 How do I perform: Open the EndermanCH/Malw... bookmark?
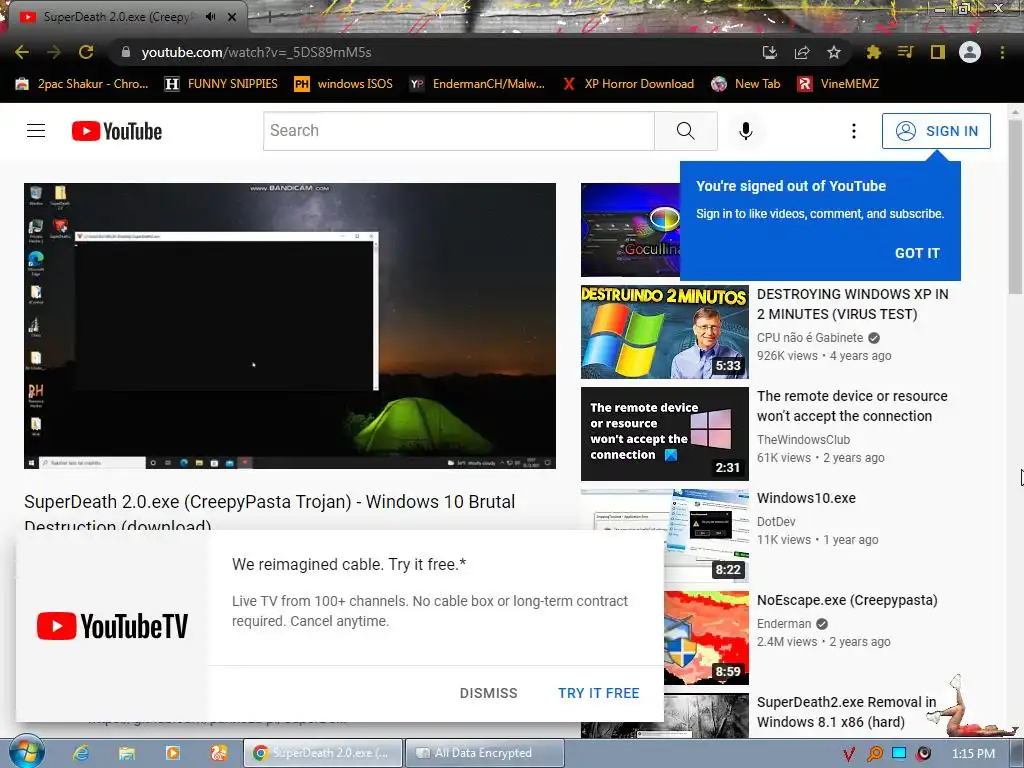[477, 84]
